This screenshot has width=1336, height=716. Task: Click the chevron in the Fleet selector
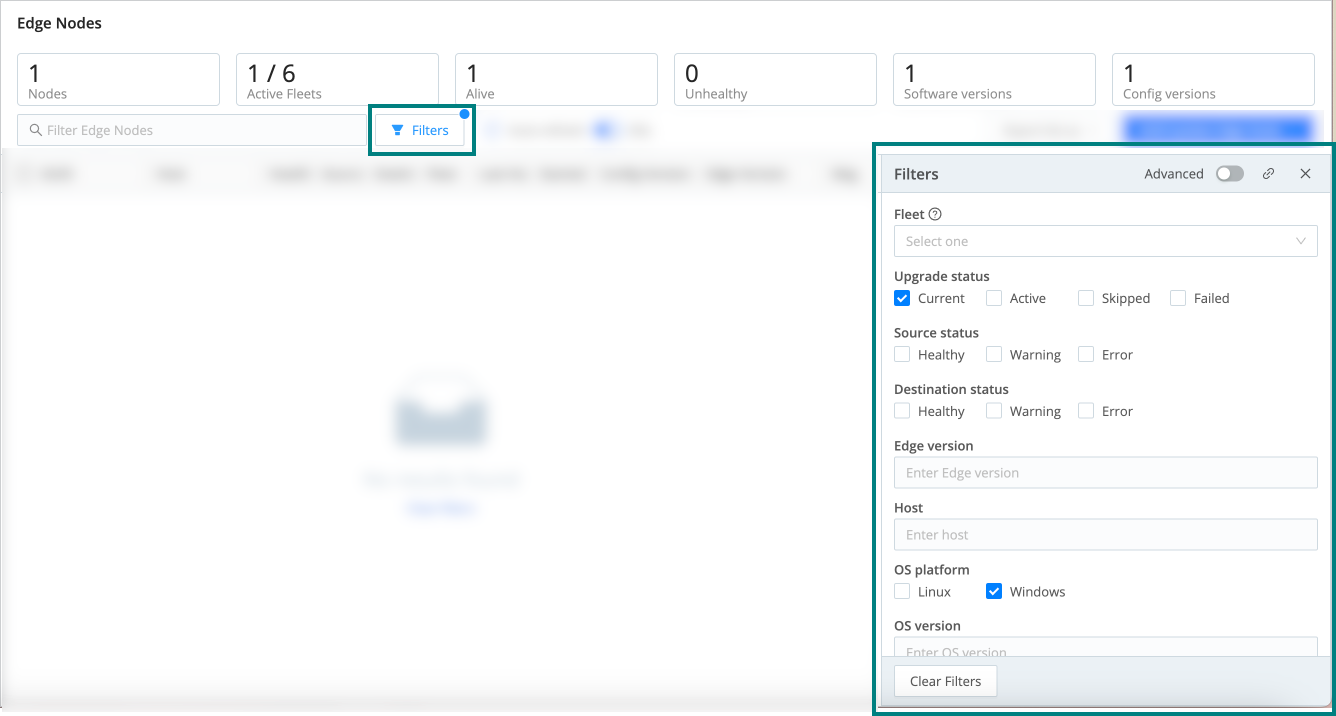click(1301, 241)
